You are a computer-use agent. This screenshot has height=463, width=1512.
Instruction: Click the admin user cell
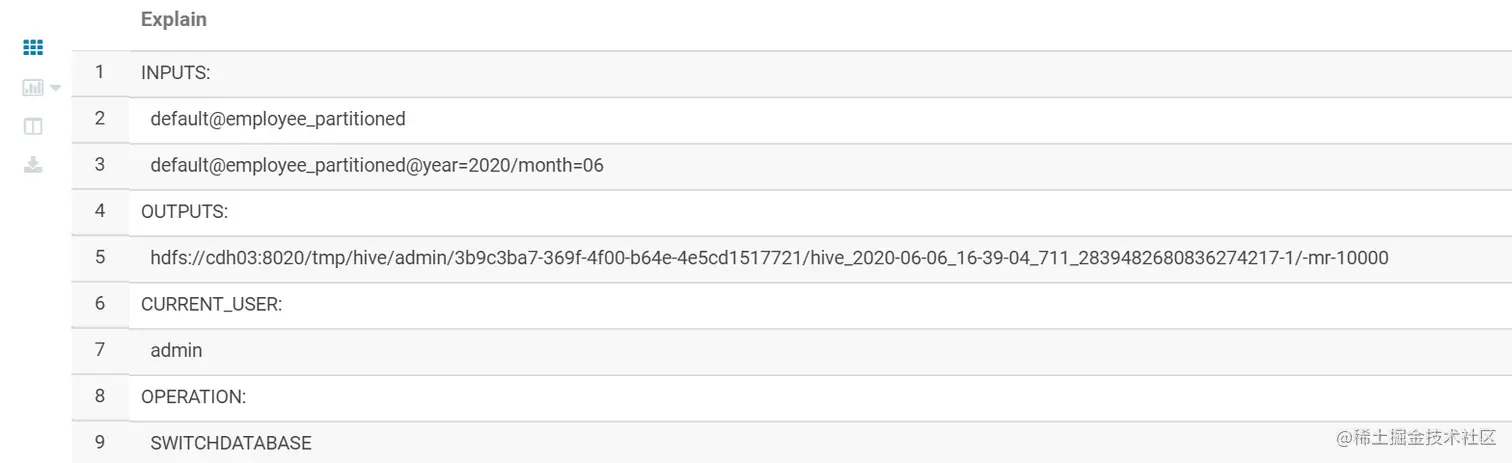[177, 350]
